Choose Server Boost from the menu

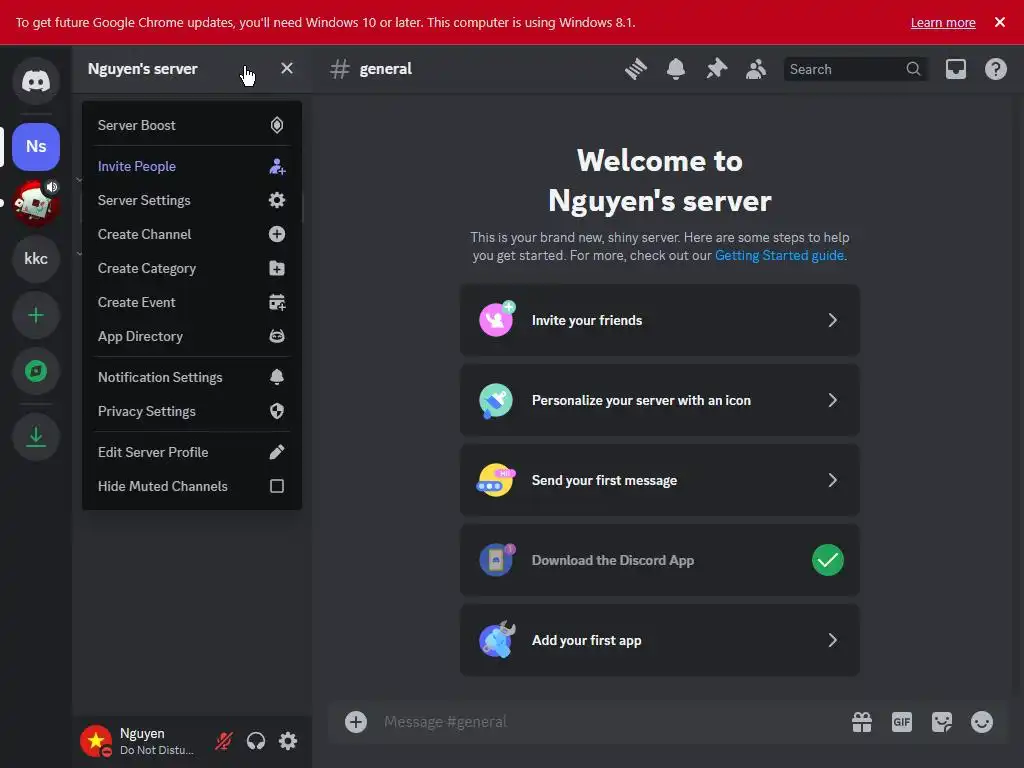coord(191,125)
